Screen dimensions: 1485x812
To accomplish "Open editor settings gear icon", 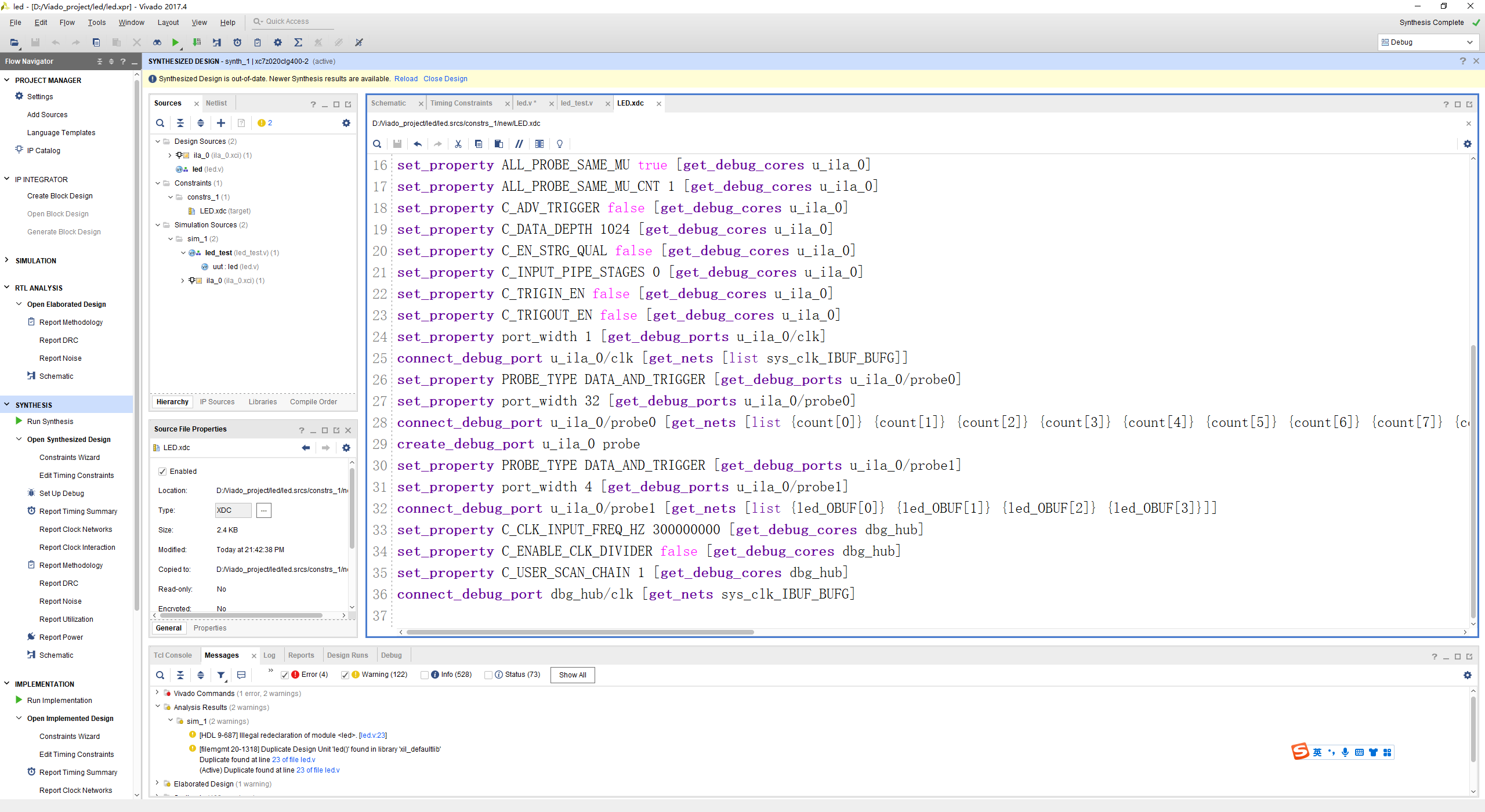I will point(1468,144).
